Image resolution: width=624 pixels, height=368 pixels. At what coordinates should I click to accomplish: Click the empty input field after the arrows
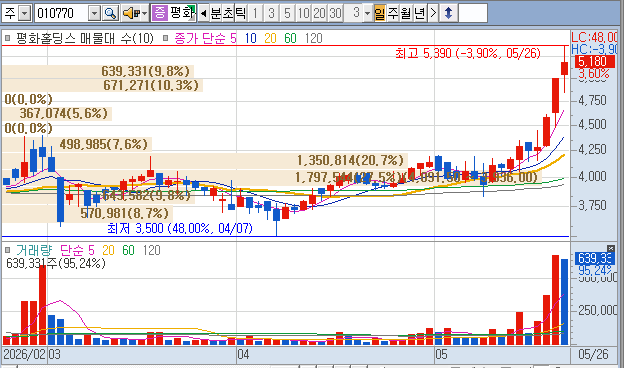pyautogui.click(x=473, y=13)
